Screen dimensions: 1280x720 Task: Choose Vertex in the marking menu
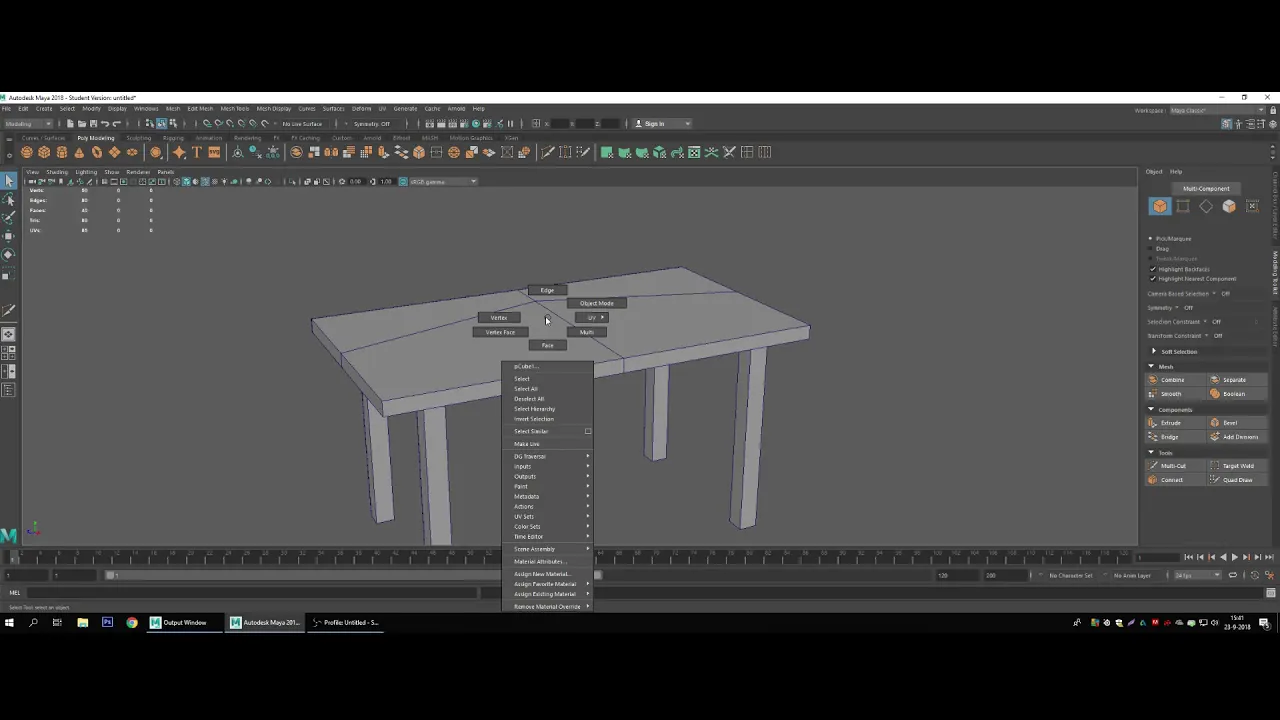click(x=498, y=317)
